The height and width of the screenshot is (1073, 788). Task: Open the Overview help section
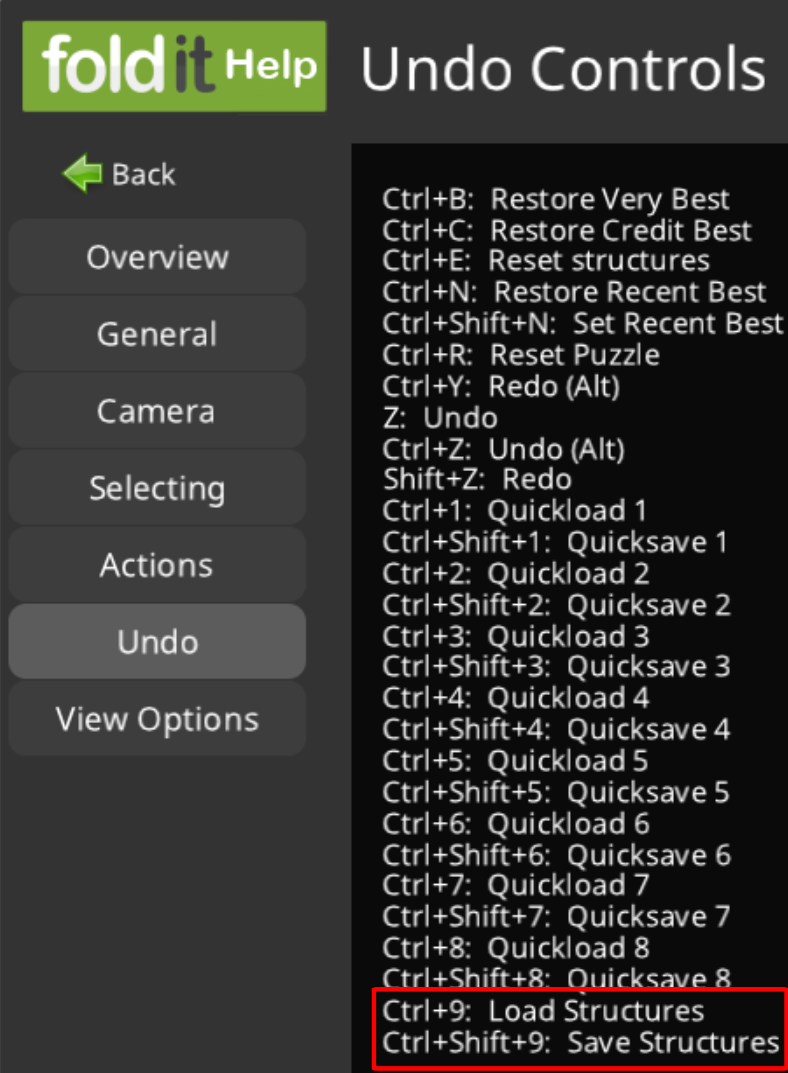tap(157, 257)
